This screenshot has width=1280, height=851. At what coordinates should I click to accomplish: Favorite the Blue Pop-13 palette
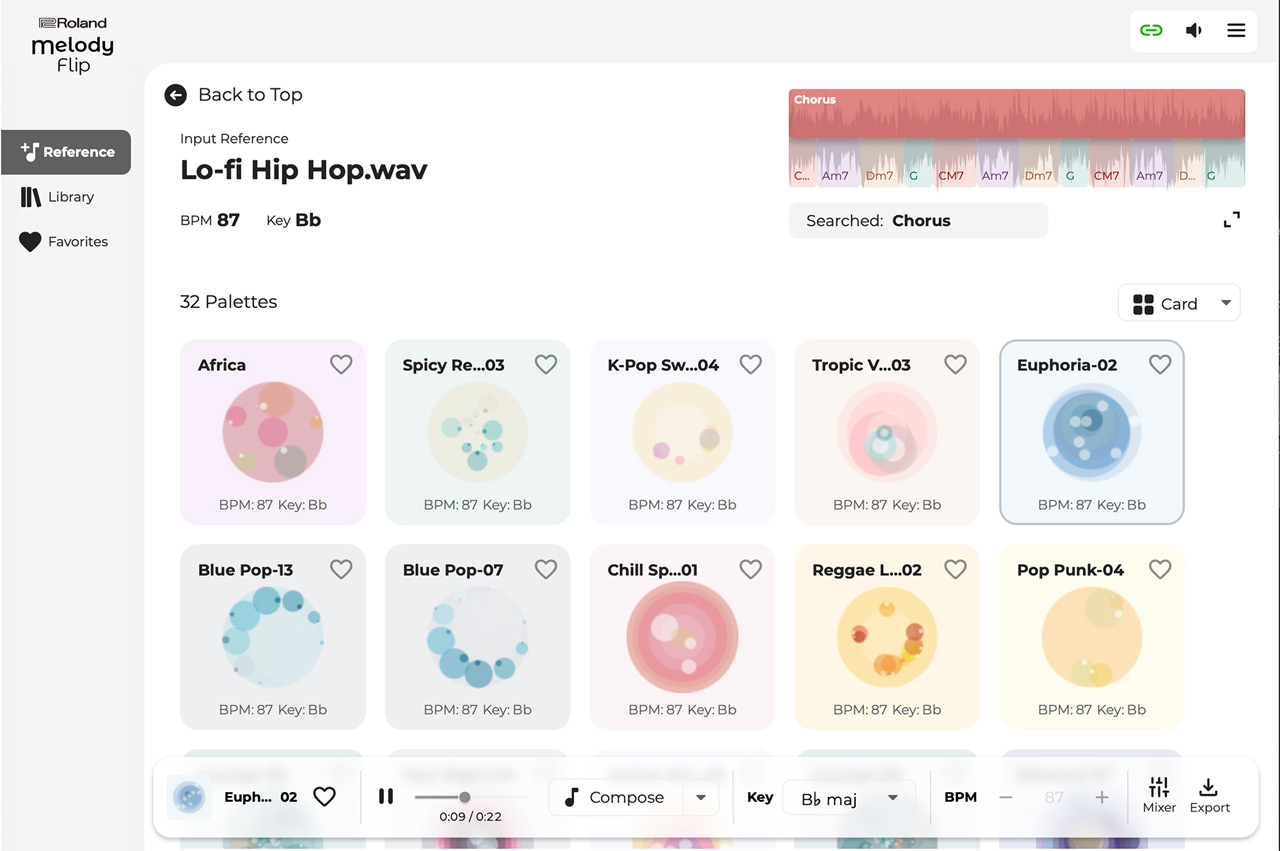click(341, 570)
